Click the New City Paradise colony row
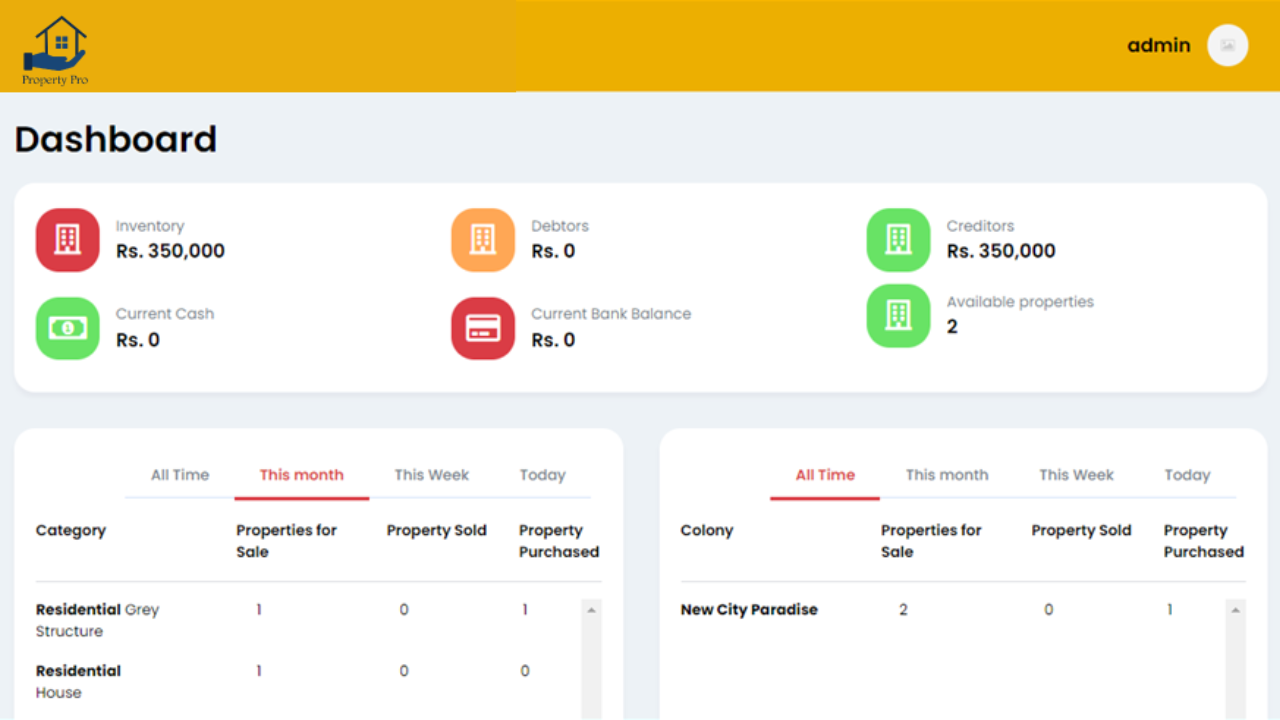This screenshot has width=1280, height=720. click(x=749, y=610)
